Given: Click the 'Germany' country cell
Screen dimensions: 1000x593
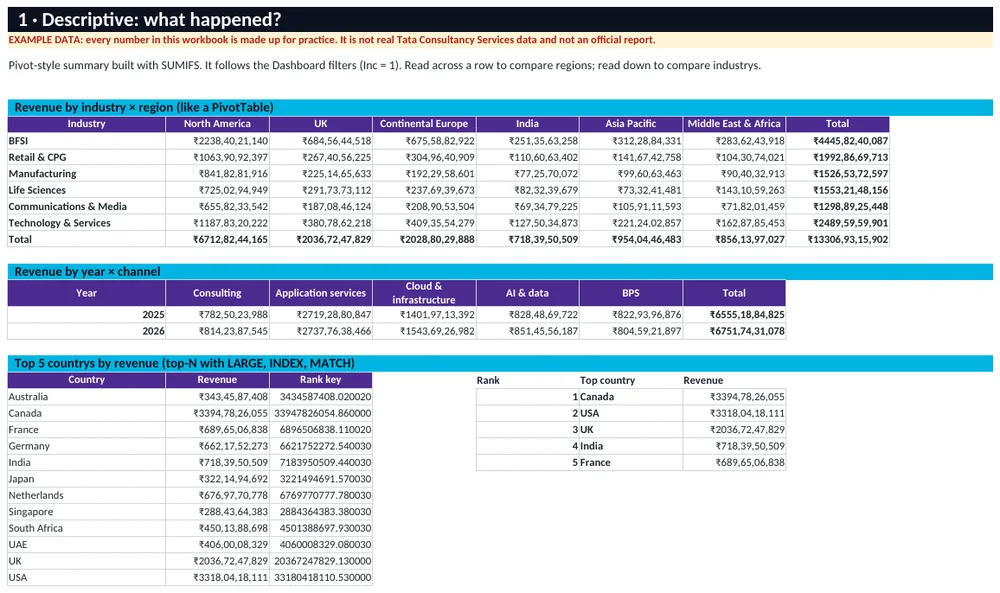Looking at the screenshot, I should tap(86, 446).
